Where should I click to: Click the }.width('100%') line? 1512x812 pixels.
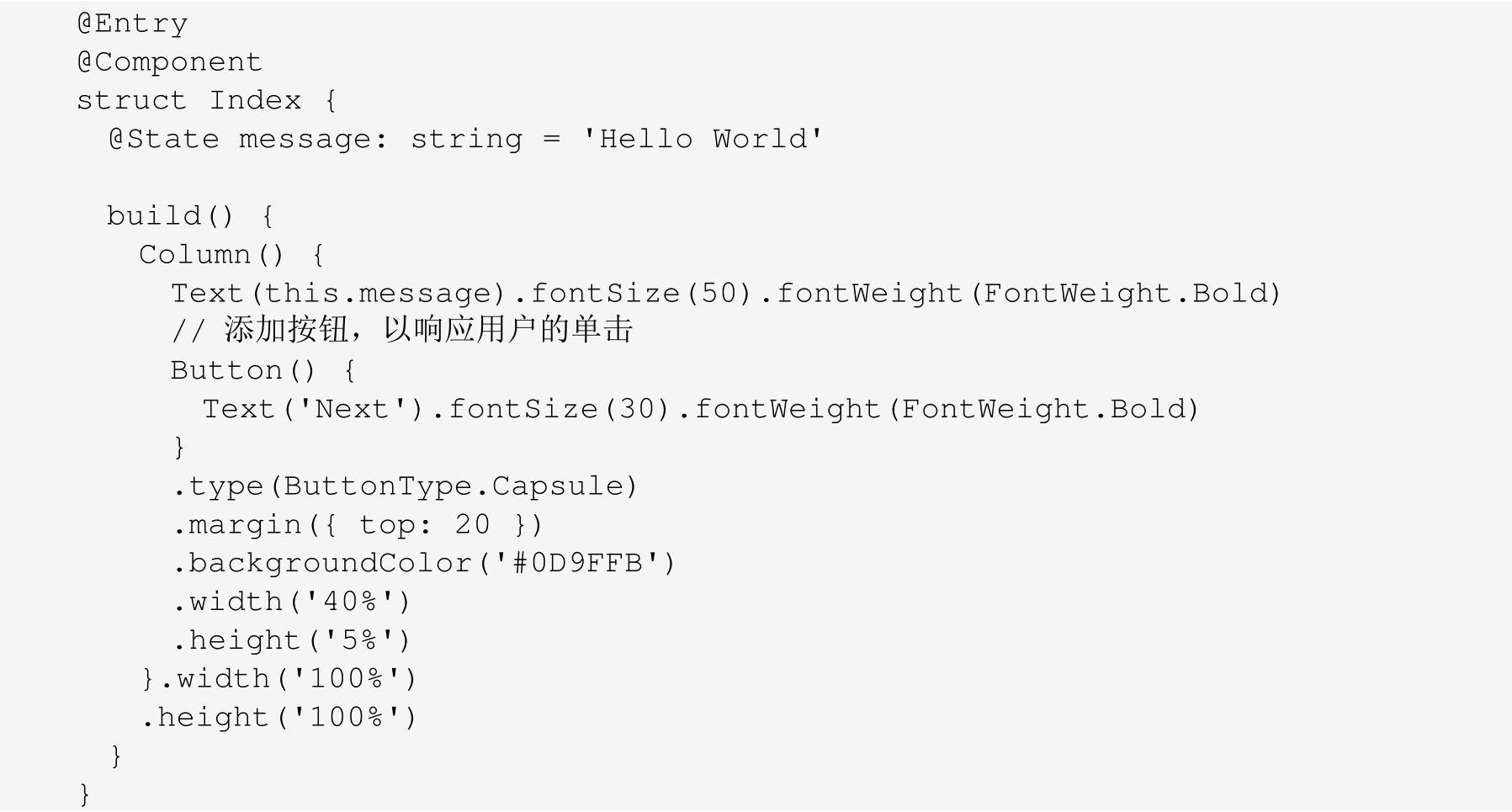[279, 679]
